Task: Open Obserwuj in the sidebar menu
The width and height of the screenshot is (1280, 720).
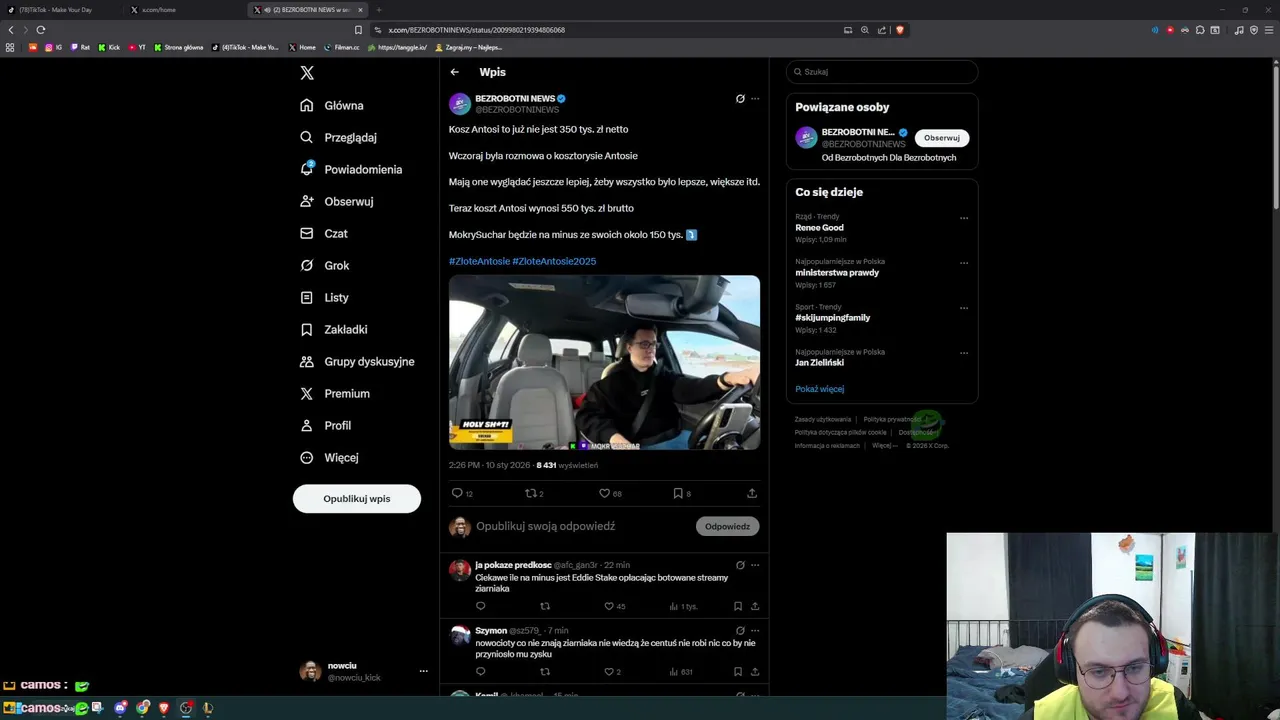Action: click(x=336, y=201)
